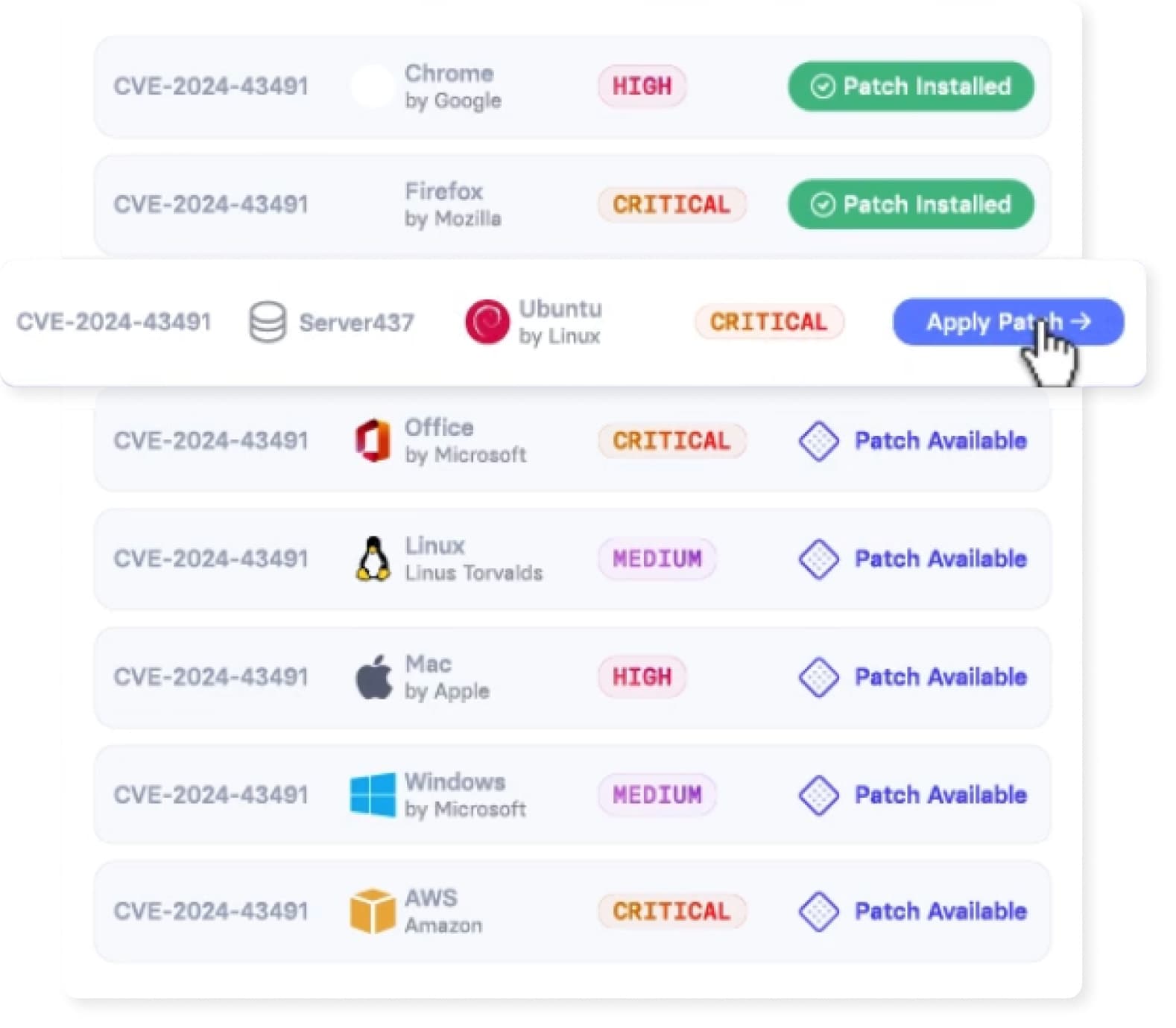
Task: Select the Windows logo icon
Action: point(373,794)
